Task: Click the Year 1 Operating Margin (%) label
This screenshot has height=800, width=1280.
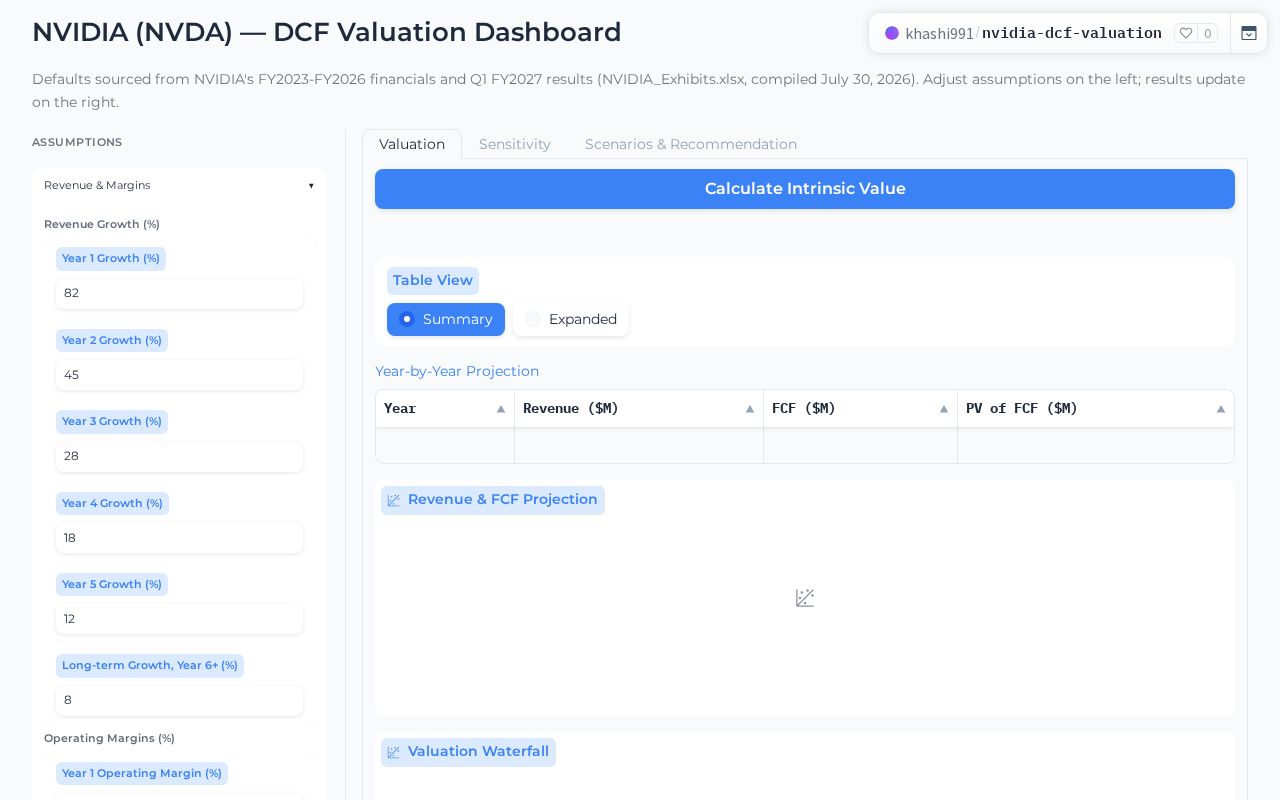Action: click(x=142, y=773)
